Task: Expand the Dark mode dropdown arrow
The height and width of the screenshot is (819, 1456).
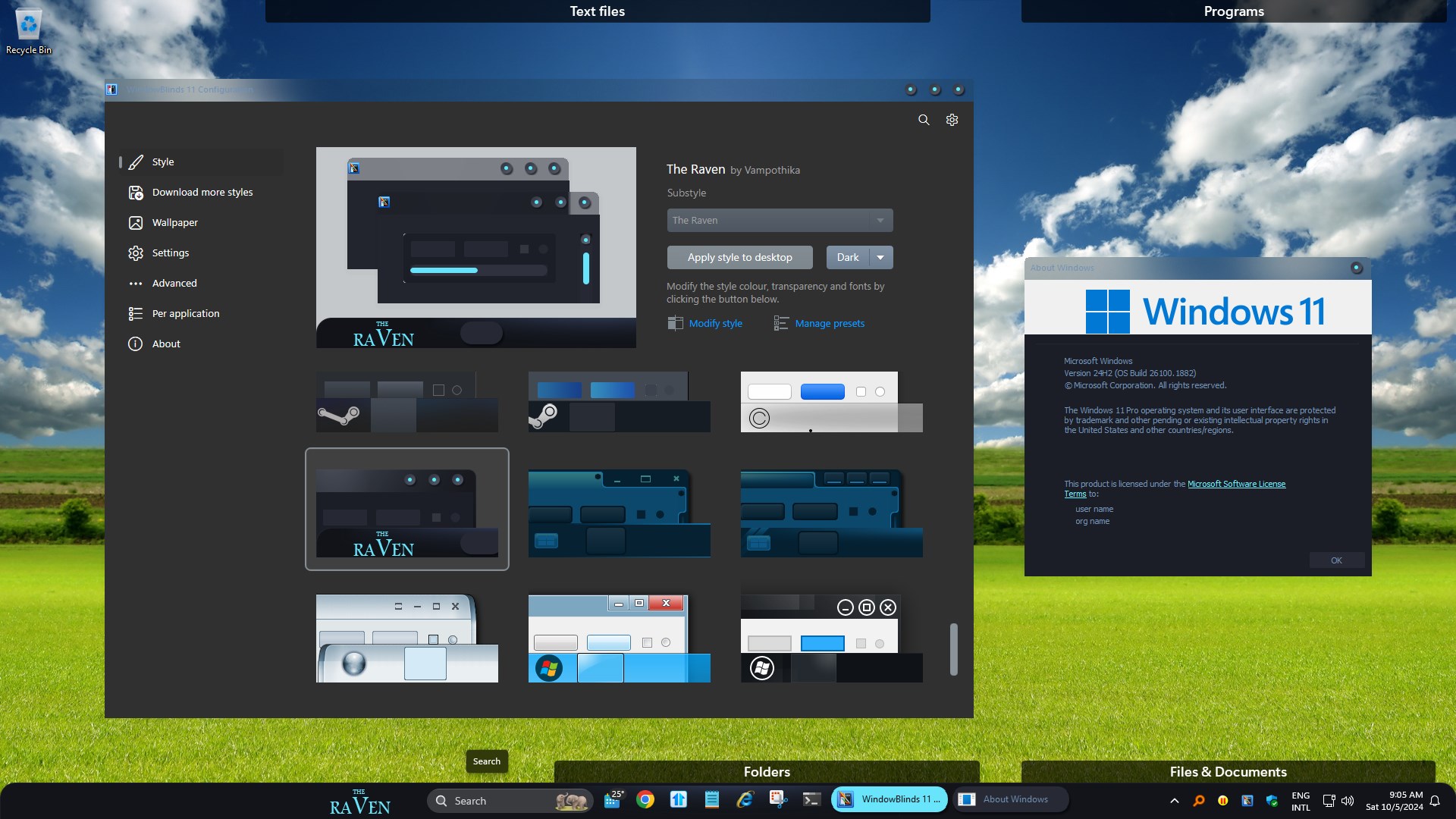Action: pos(880,257)
